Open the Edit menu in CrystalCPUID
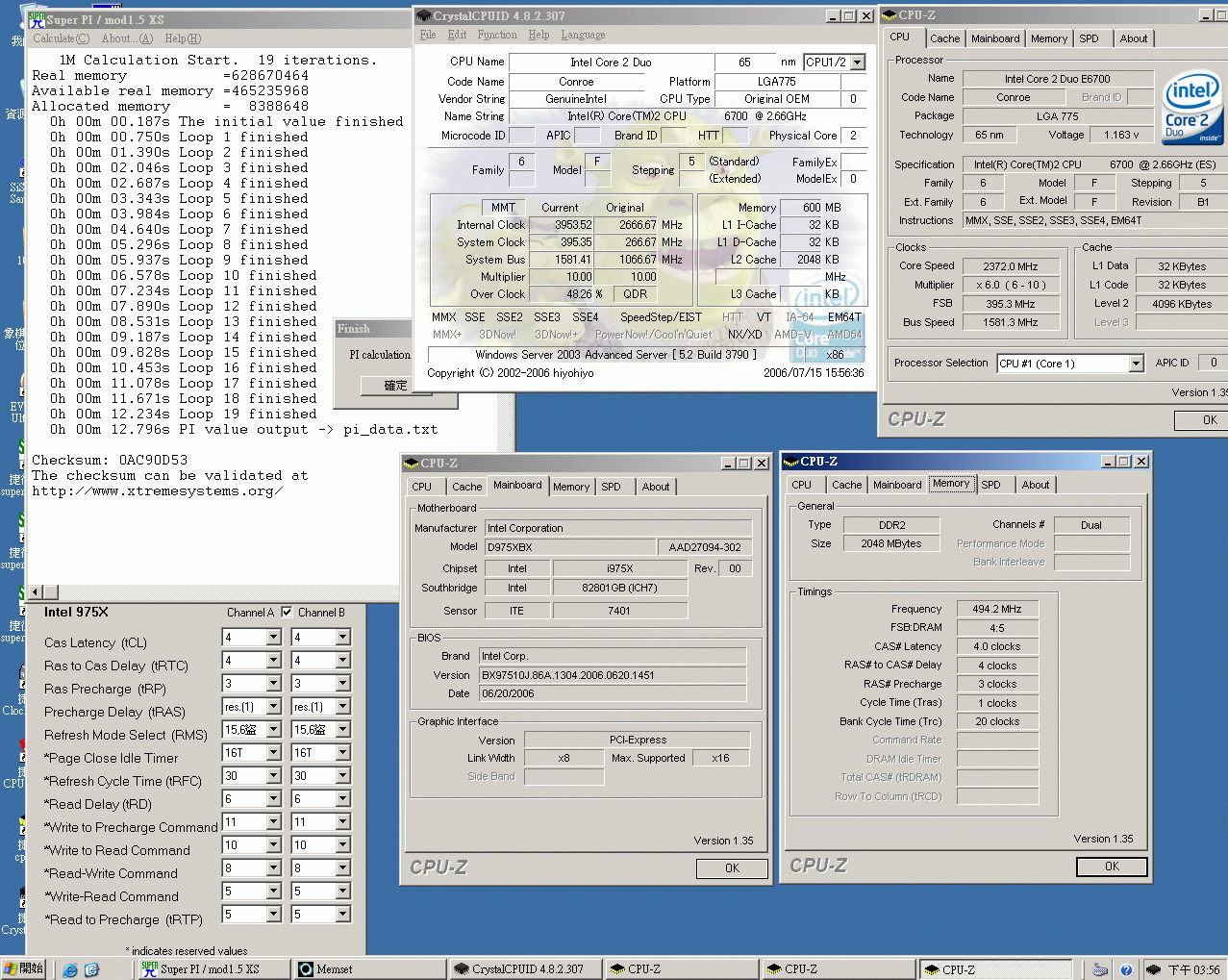The image size is (1228, 980). pos(457,35)
